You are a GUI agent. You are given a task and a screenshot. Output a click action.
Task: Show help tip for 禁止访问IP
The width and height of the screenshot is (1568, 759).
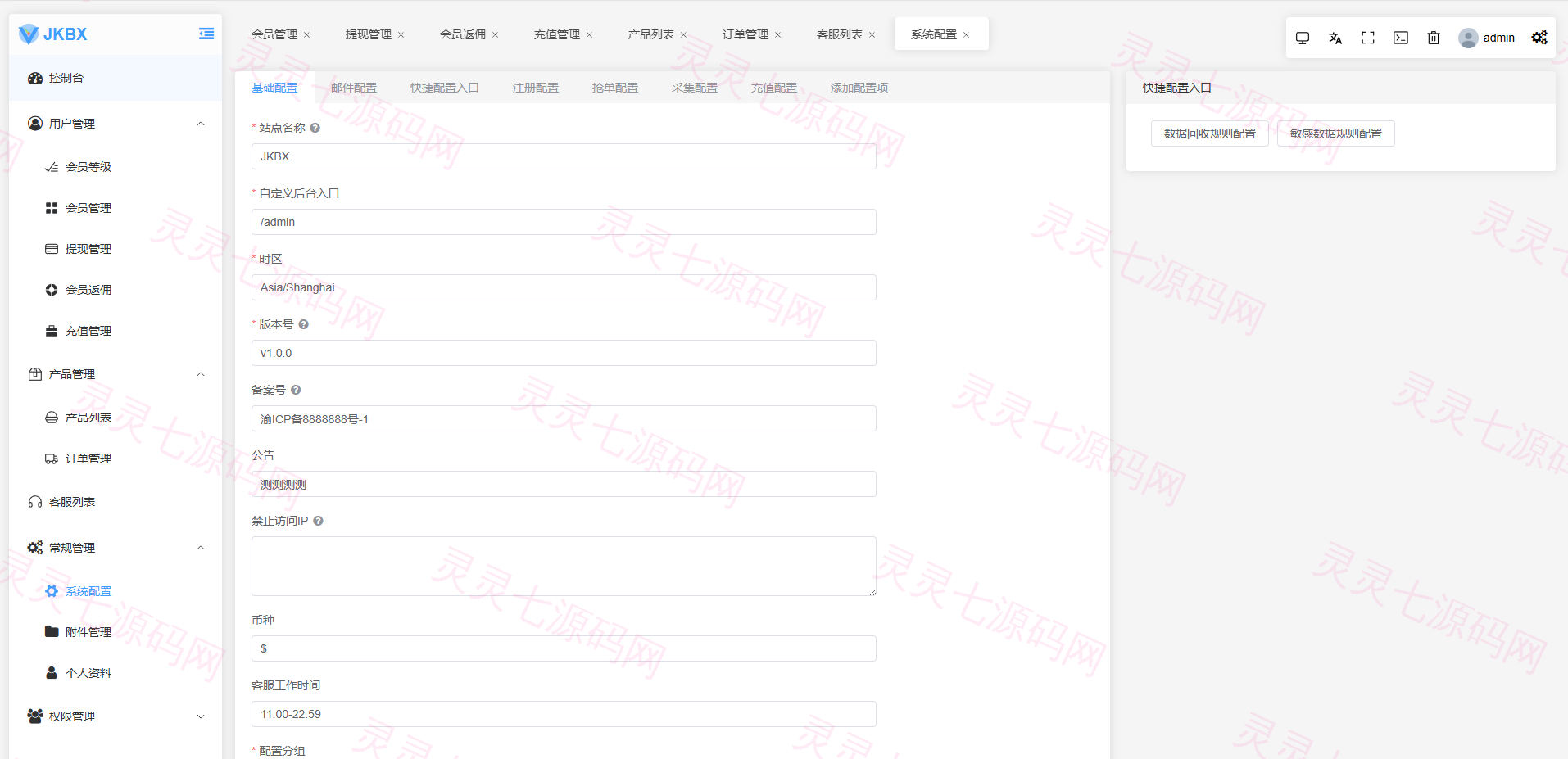point(319,521)
